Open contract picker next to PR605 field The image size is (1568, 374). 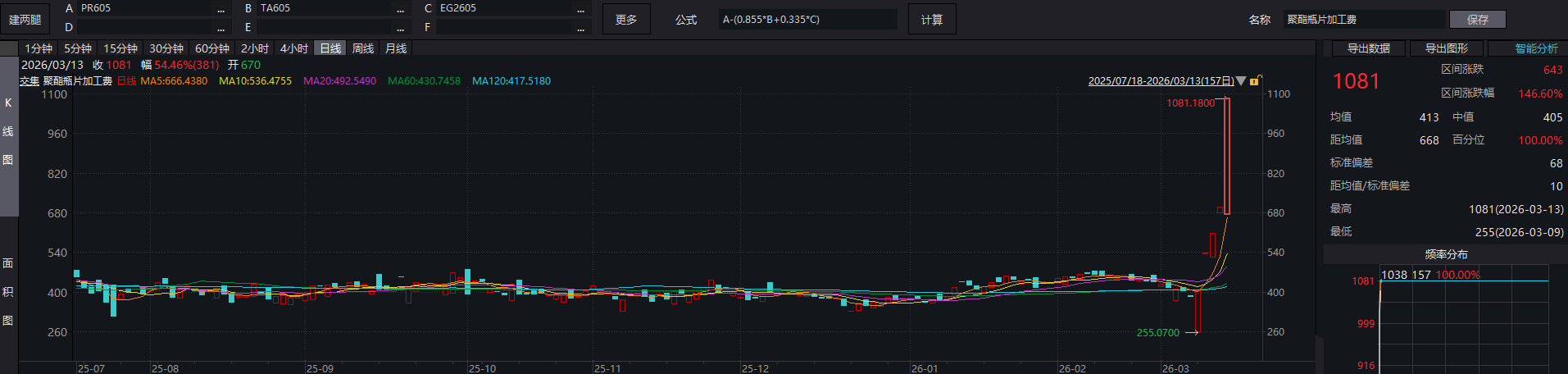click(x=220, y=8)
